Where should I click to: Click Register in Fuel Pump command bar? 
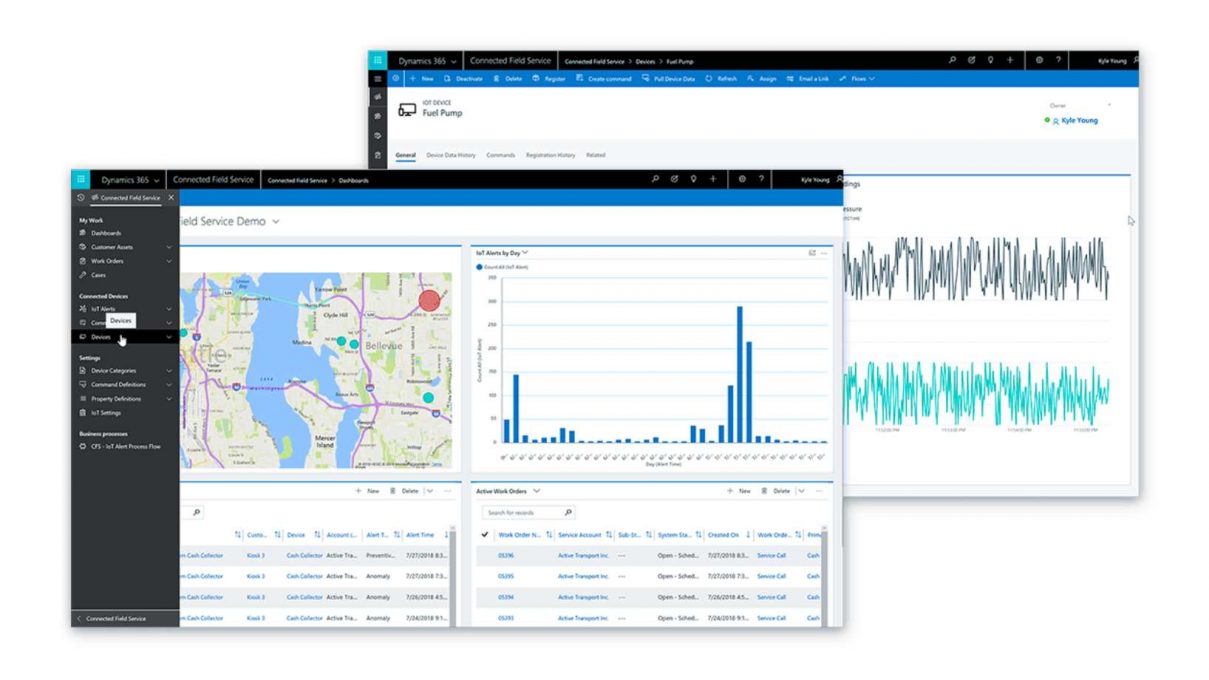tap(549, 78)
